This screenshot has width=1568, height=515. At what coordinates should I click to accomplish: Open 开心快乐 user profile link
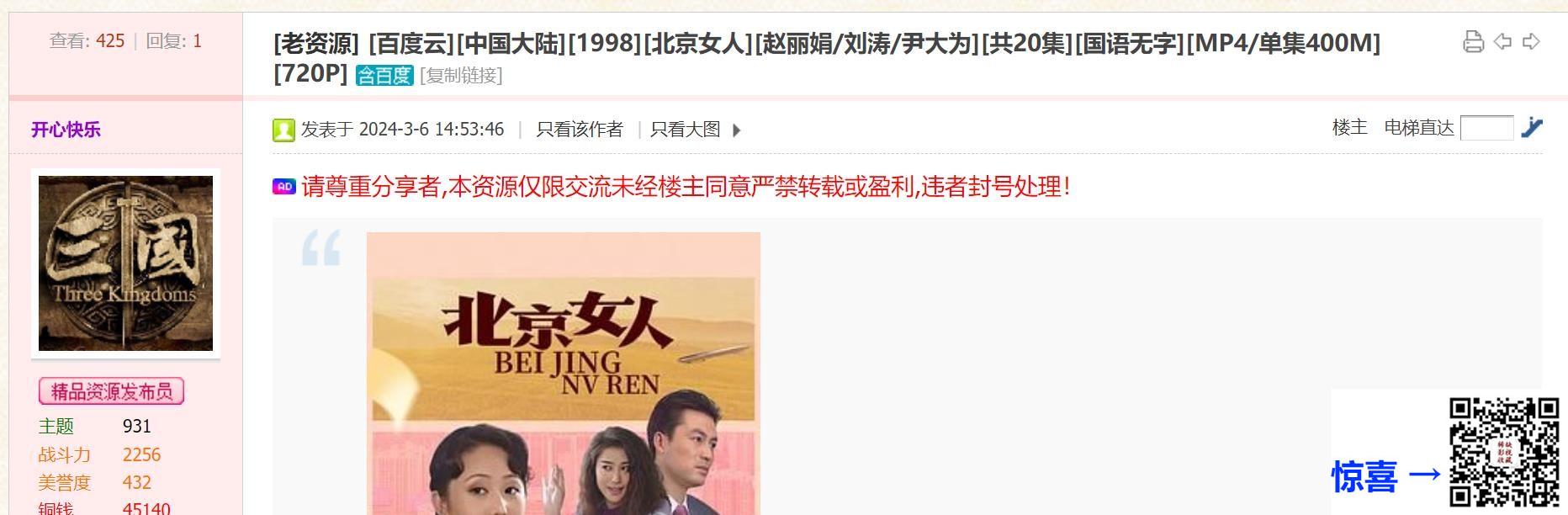(x=66, y=130)
